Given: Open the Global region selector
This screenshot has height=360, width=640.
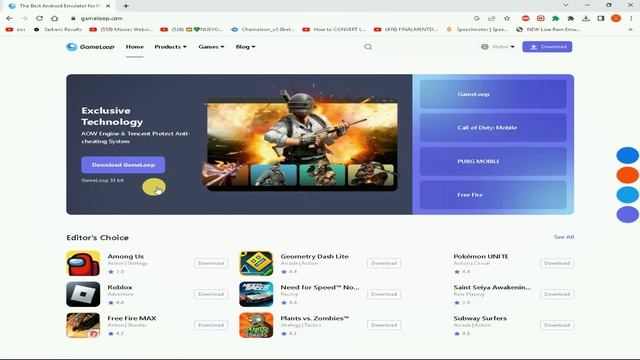Looking at the screenshot, I should coord(498,47).
